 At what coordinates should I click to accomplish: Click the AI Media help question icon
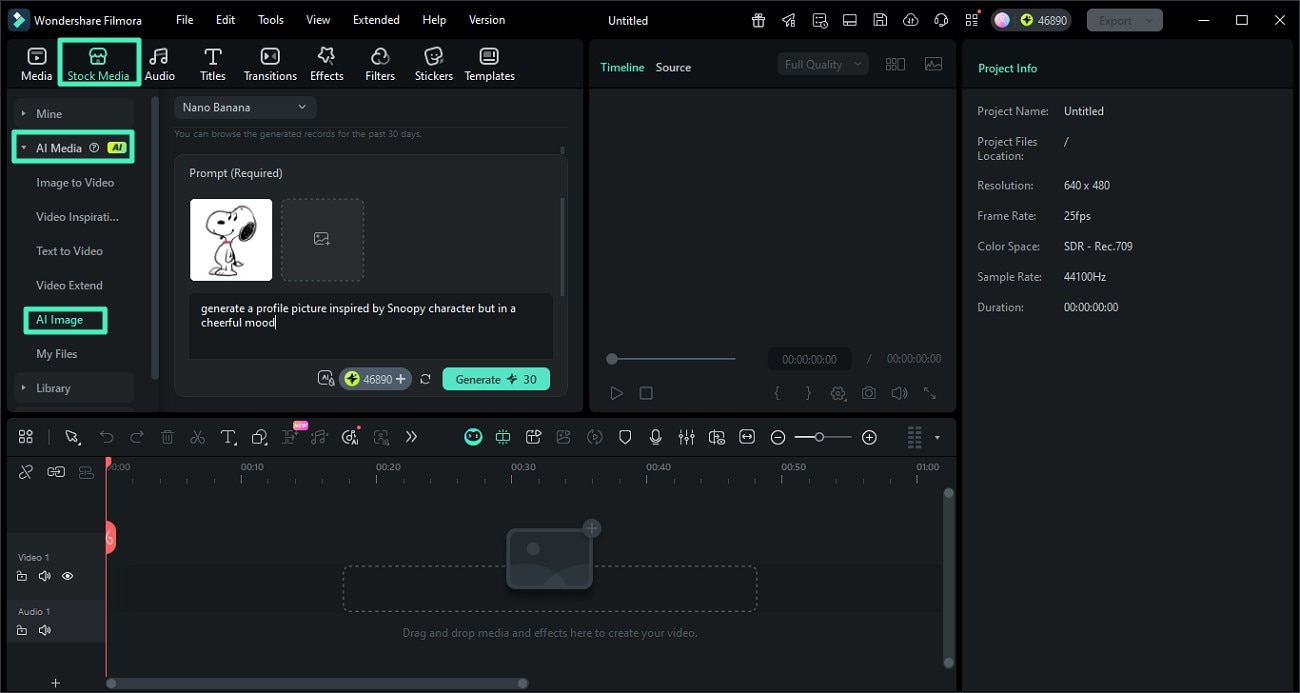coord(94,148)
